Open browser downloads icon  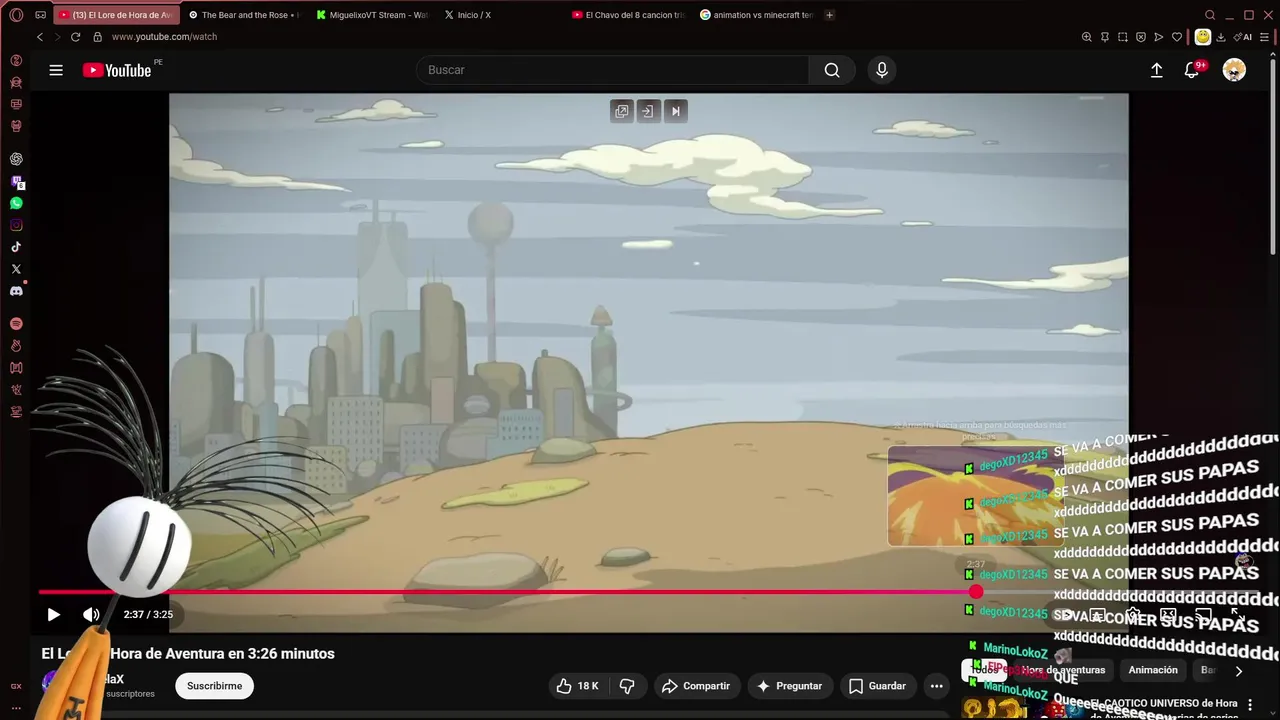(x=1221, y=37)
